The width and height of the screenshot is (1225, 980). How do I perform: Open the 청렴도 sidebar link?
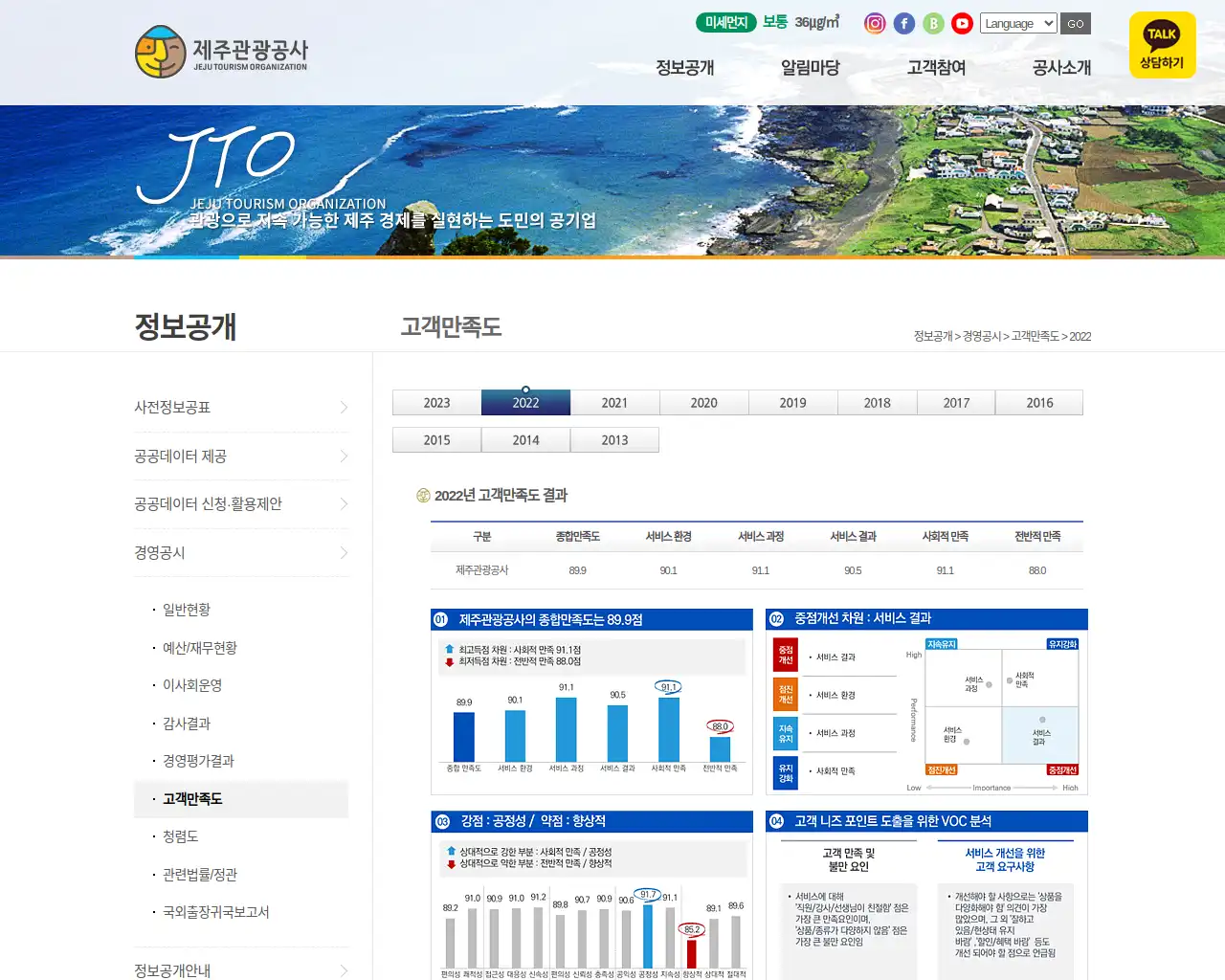coord(179,835)
